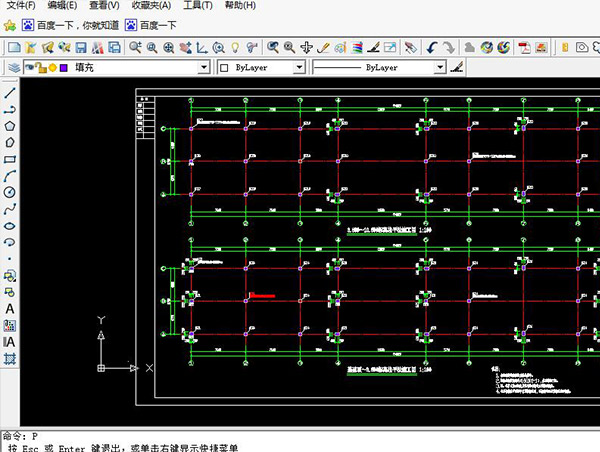The height and width of the screenshot is (452, 600).
Task: Select the Line drawing tool
Action: coord(10,92)
